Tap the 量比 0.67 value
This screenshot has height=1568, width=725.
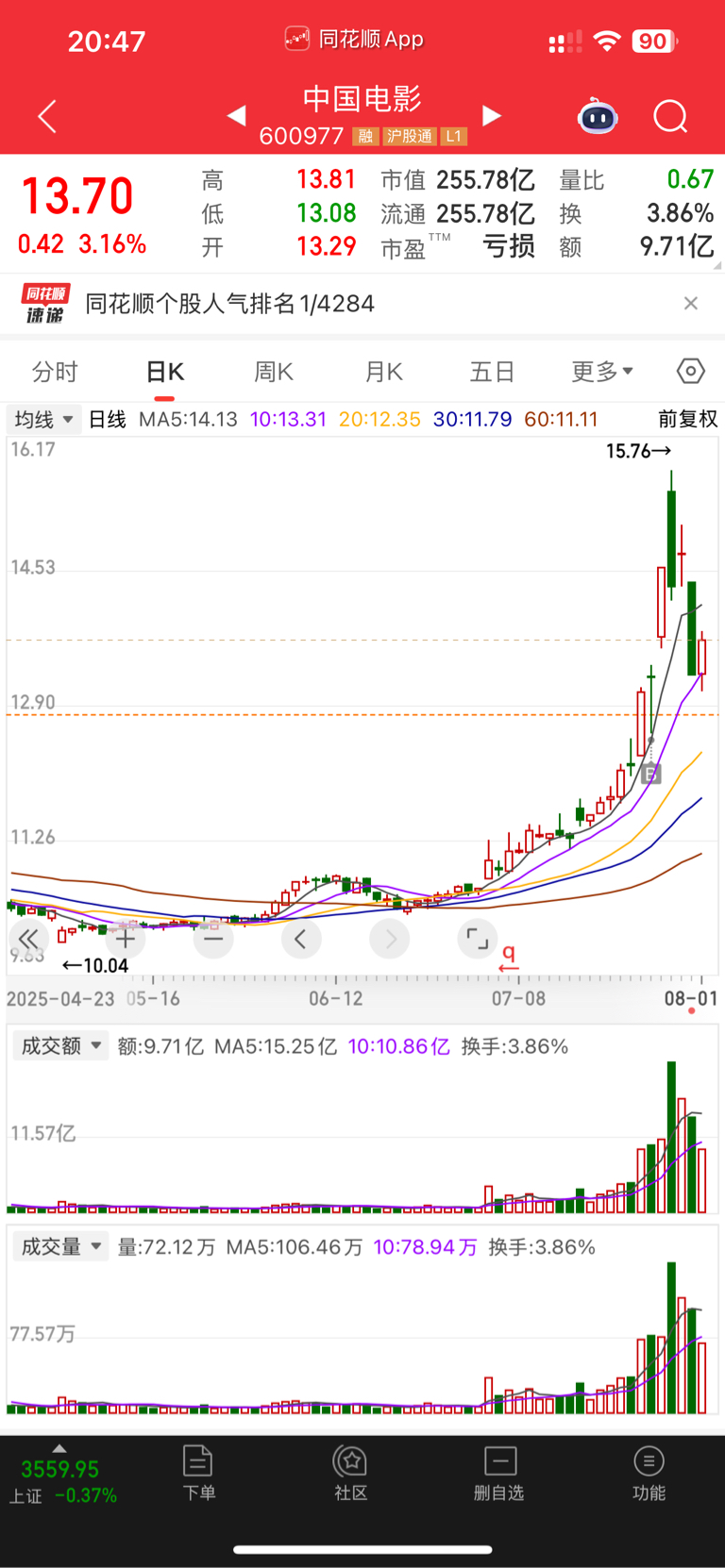[690, 179]
